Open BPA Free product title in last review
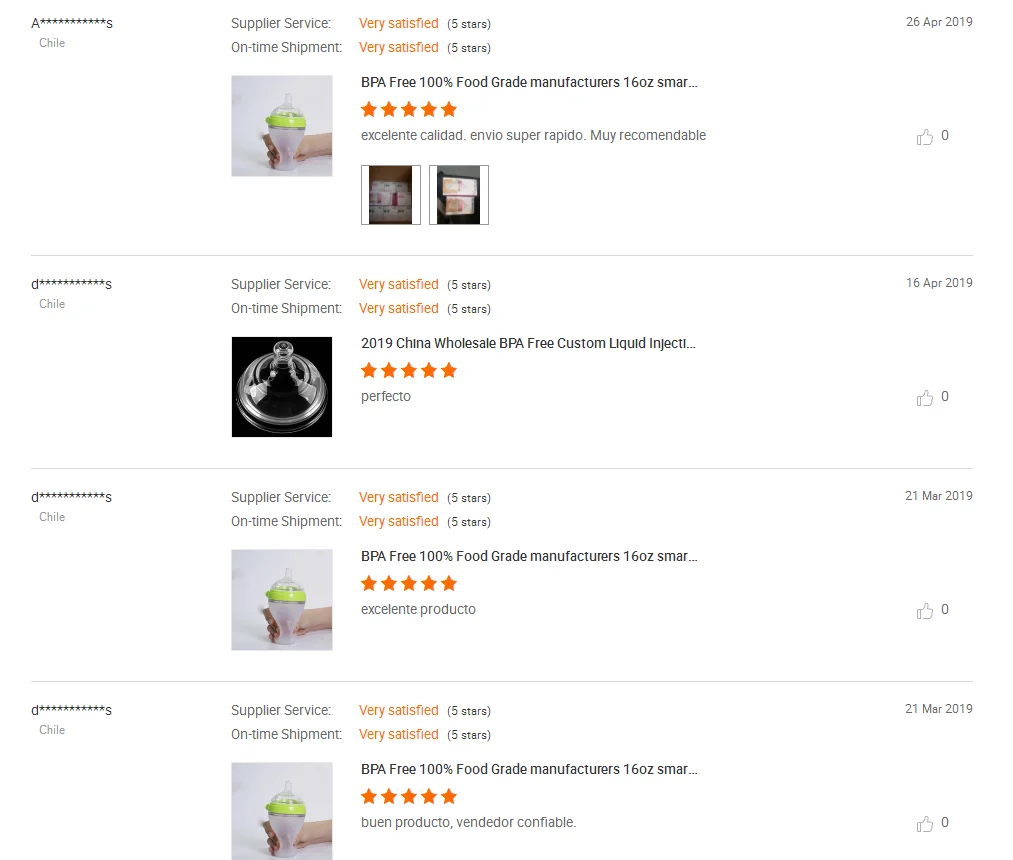 pyautogui.click(x=529, y=769)
